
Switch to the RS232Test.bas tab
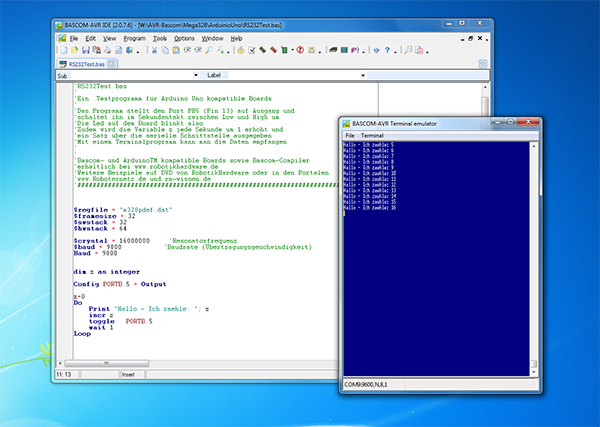coord(85,63)
